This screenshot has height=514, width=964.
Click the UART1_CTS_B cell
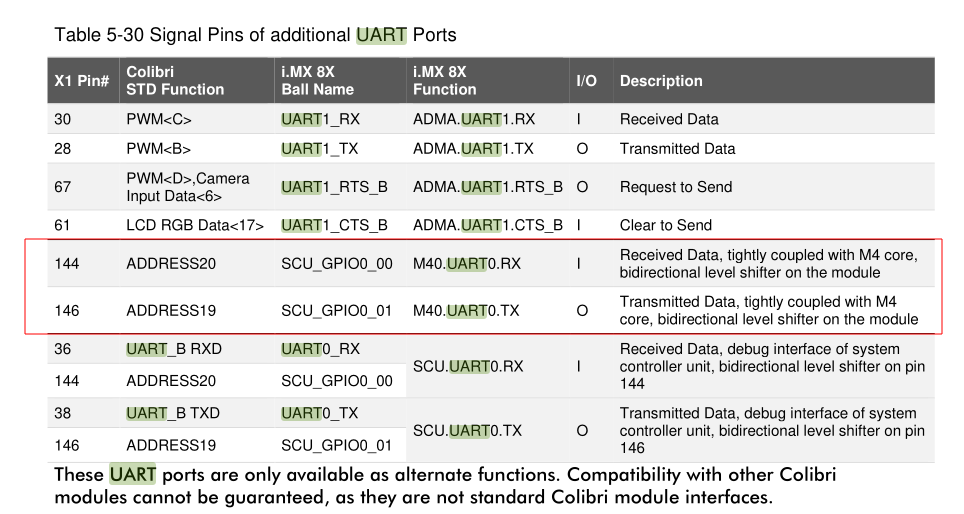pos(334,225)
